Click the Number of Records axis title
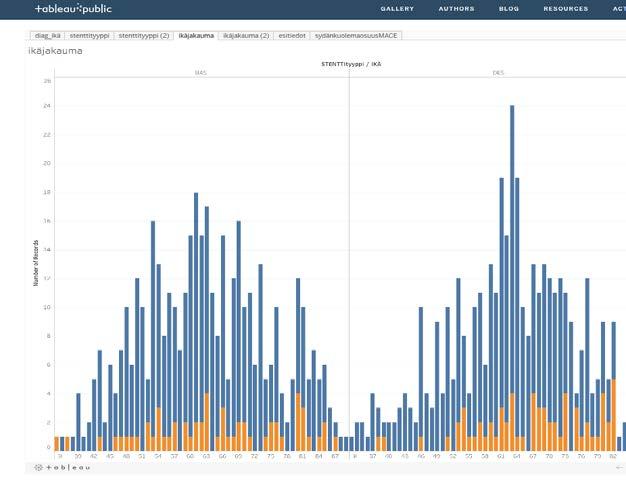 point(36,263)
